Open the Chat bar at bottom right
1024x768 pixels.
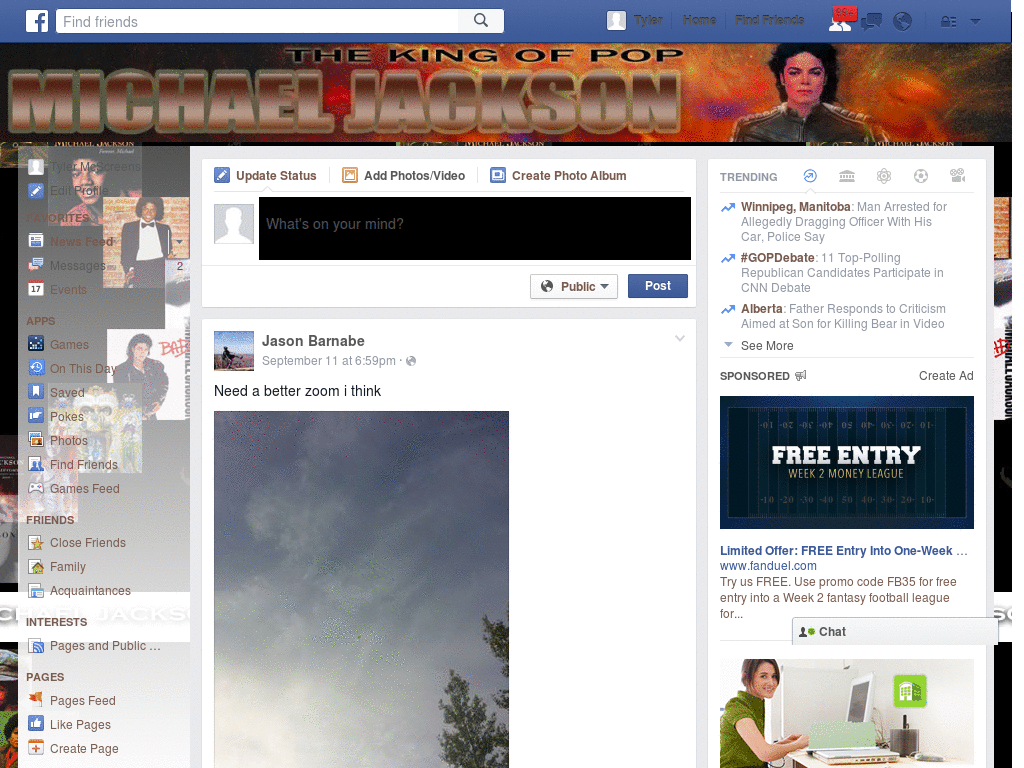click(x=828, y=631)
